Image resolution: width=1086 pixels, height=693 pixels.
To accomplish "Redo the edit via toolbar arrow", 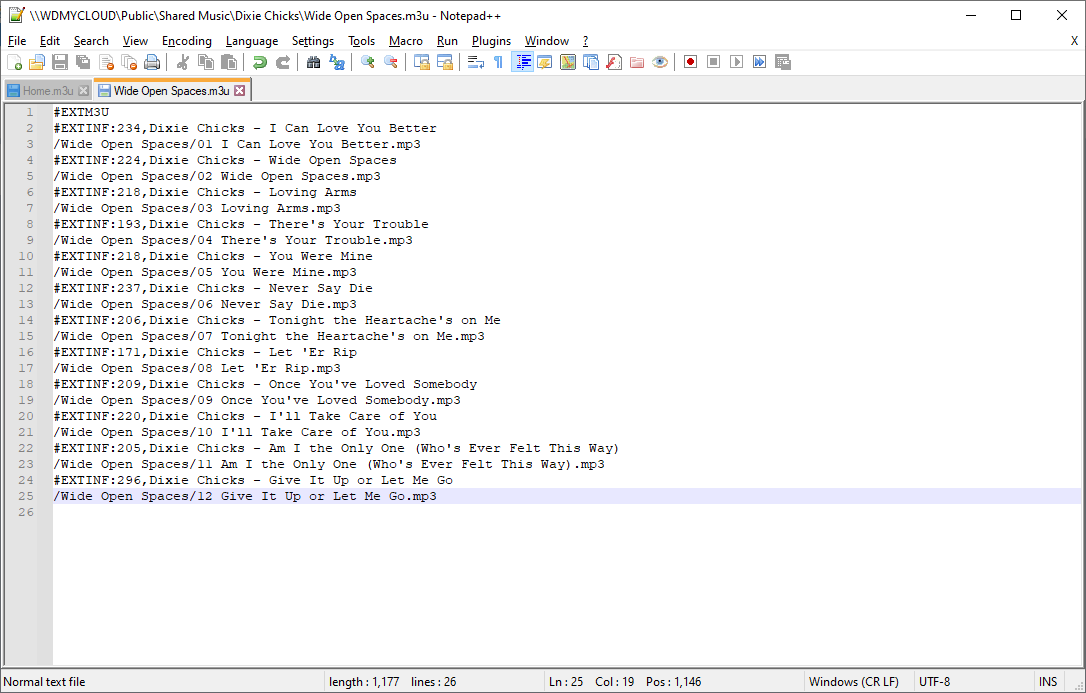I will [283, 62].
